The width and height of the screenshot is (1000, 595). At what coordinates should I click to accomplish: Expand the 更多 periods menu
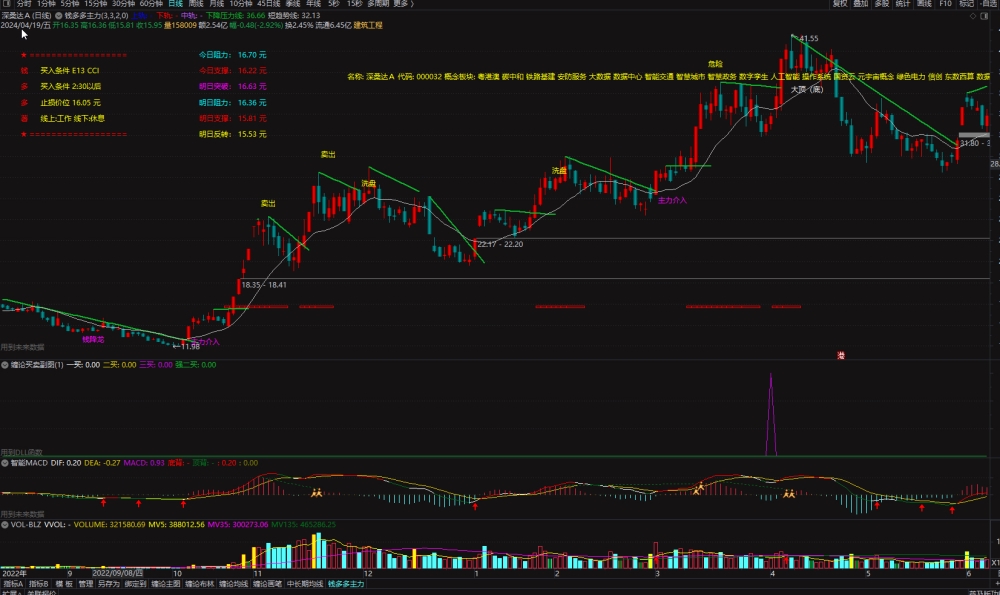pyautogui.click(x=402, y=4)
